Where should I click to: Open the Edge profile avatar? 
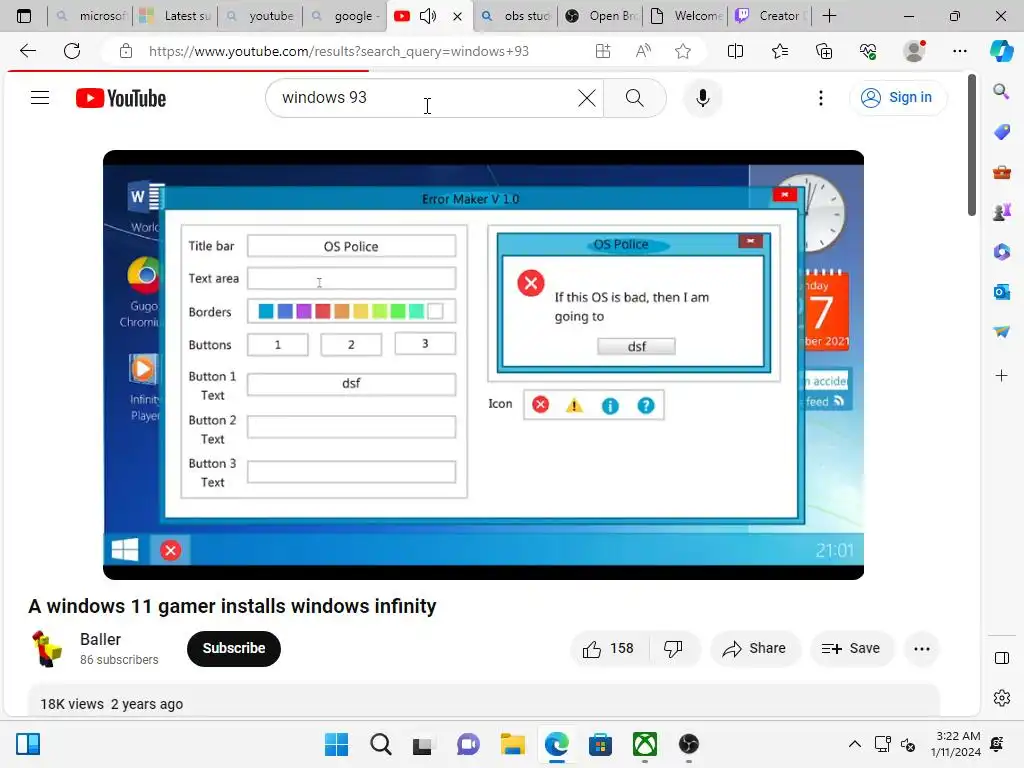pyautogui.click(x=914, y=51)
